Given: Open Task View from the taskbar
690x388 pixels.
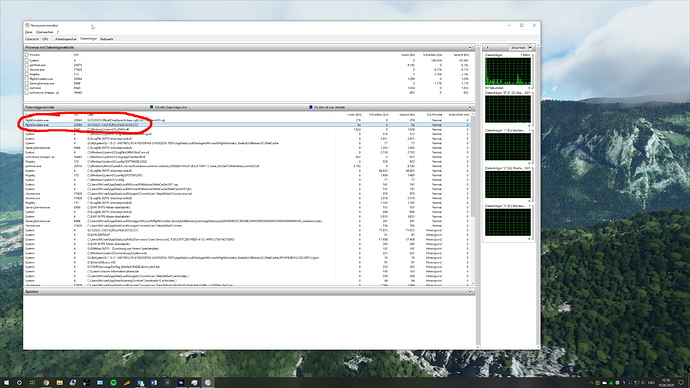Looking at the screenshot, I should point(32,383).
